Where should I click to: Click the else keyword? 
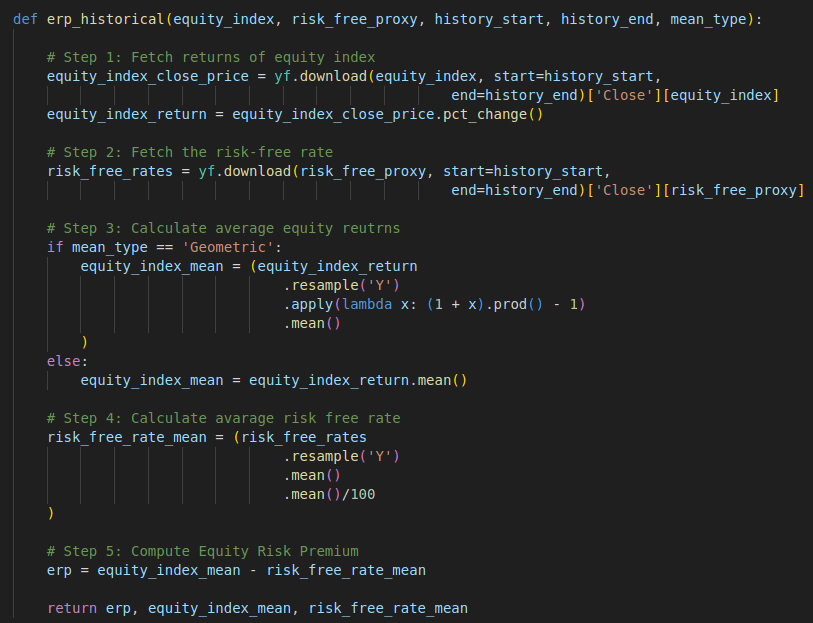click(x=63, y=361)
